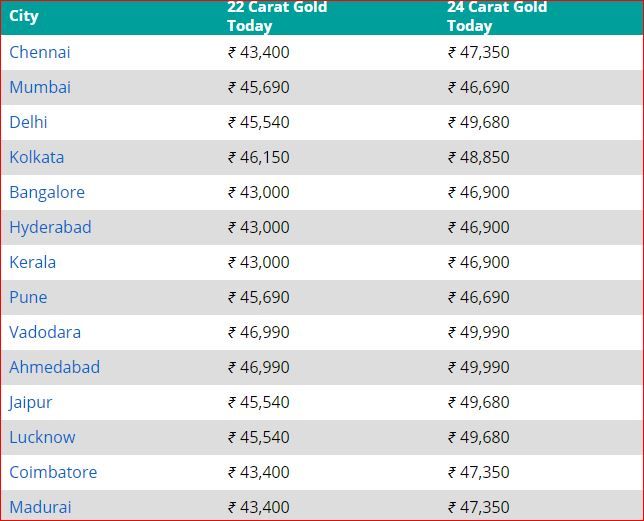Select Kolkata's 22 carat price ₹ 46,150
Image resolution: width=644 pixels, height=521 pixels.
259,157
